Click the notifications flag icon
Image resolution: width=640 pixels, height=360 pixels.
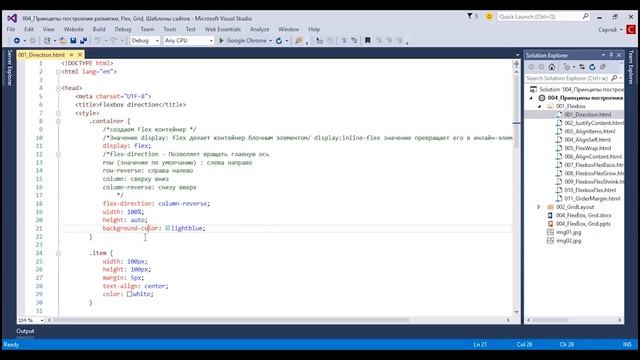pyautogui.click(x=470, y=16)
